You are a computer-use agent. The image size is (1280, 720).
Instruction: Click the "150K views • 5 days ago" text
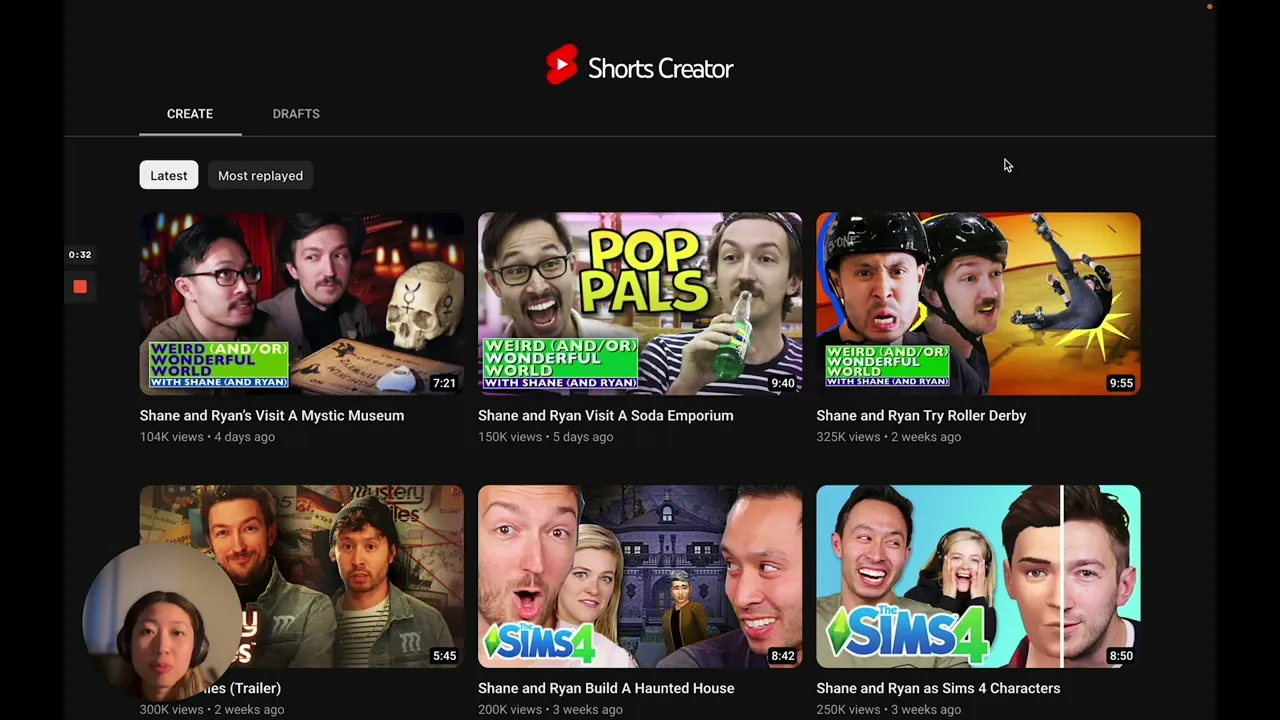click(545, 437)
